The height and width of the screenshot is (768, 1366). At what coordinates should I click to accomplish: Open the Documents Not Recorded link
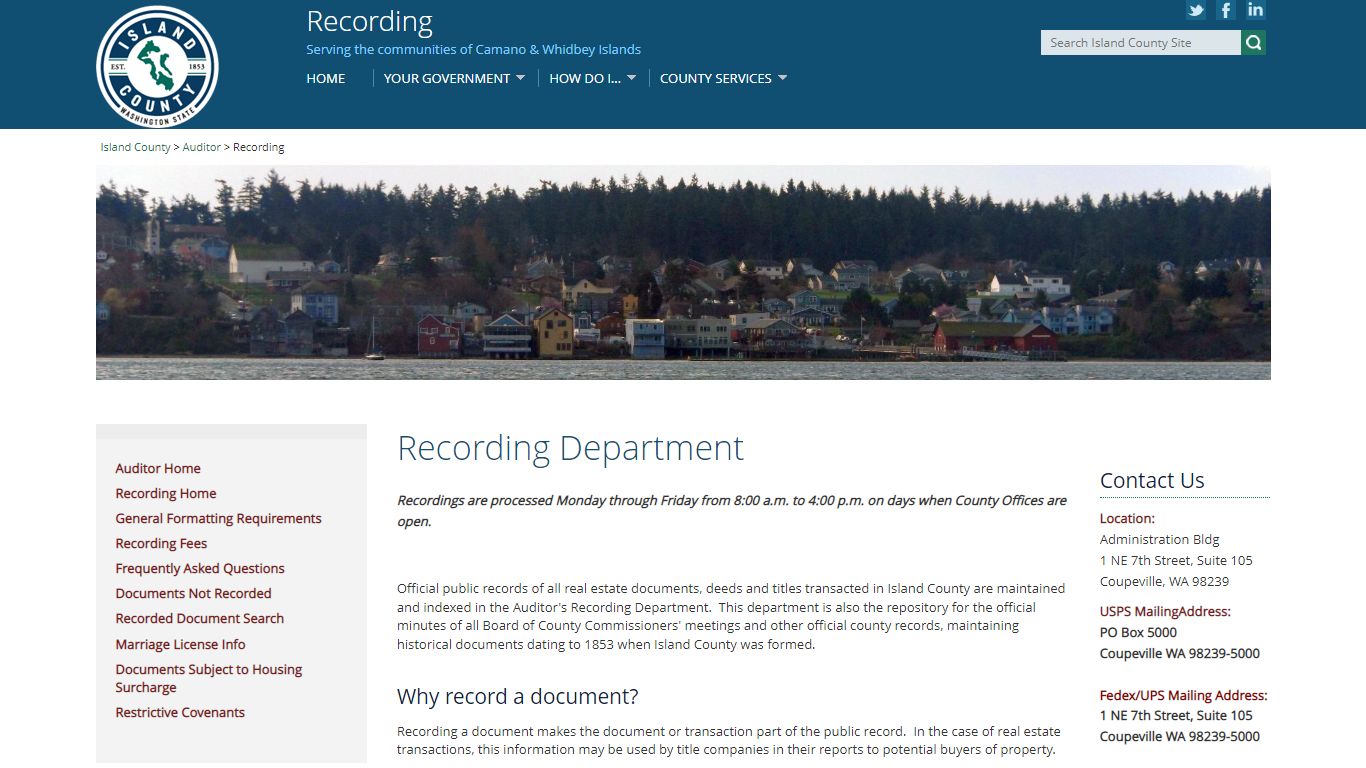pos(193,593)
